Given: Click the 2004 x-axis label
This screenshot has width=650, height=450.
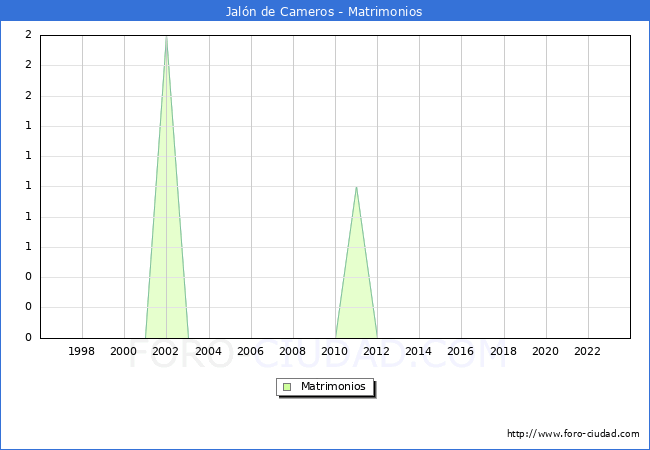Looking at the screenshot, I should 209,351.
